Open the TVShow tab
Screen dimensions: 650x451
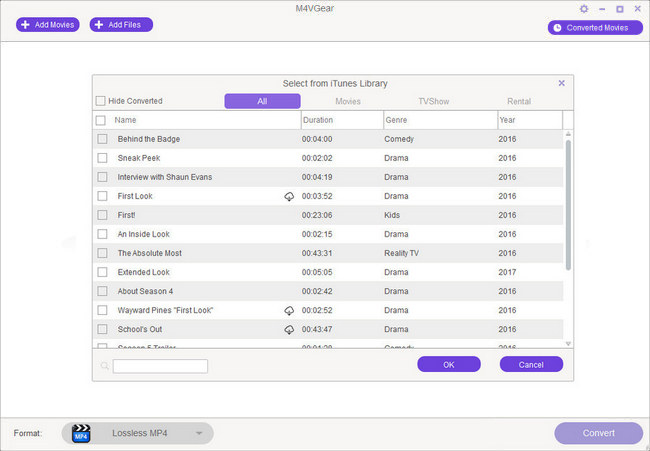[x=434, y=101]
